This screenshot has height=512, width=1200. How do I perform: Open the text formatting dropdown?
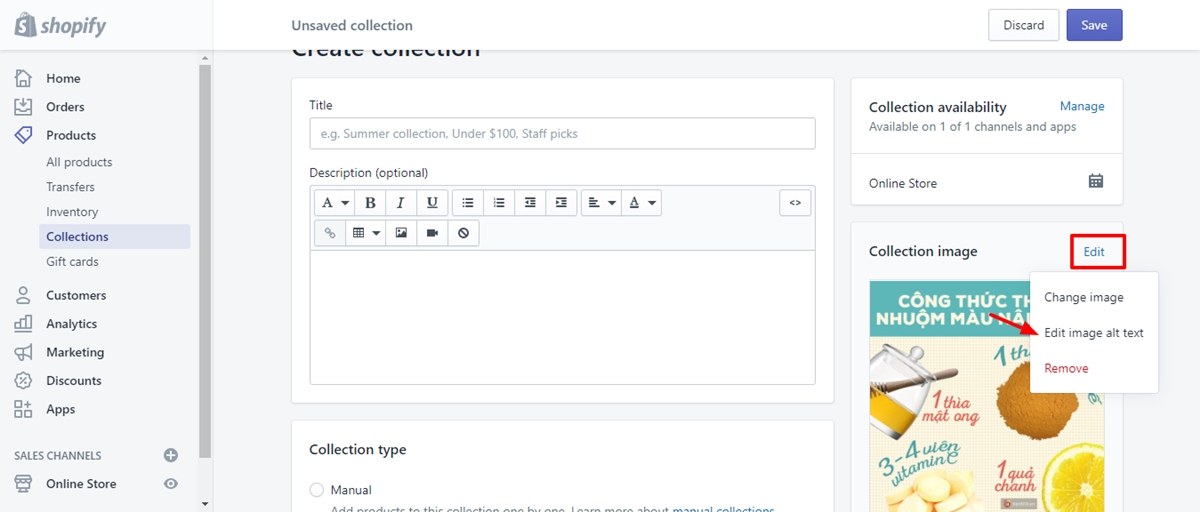(333, 203)
